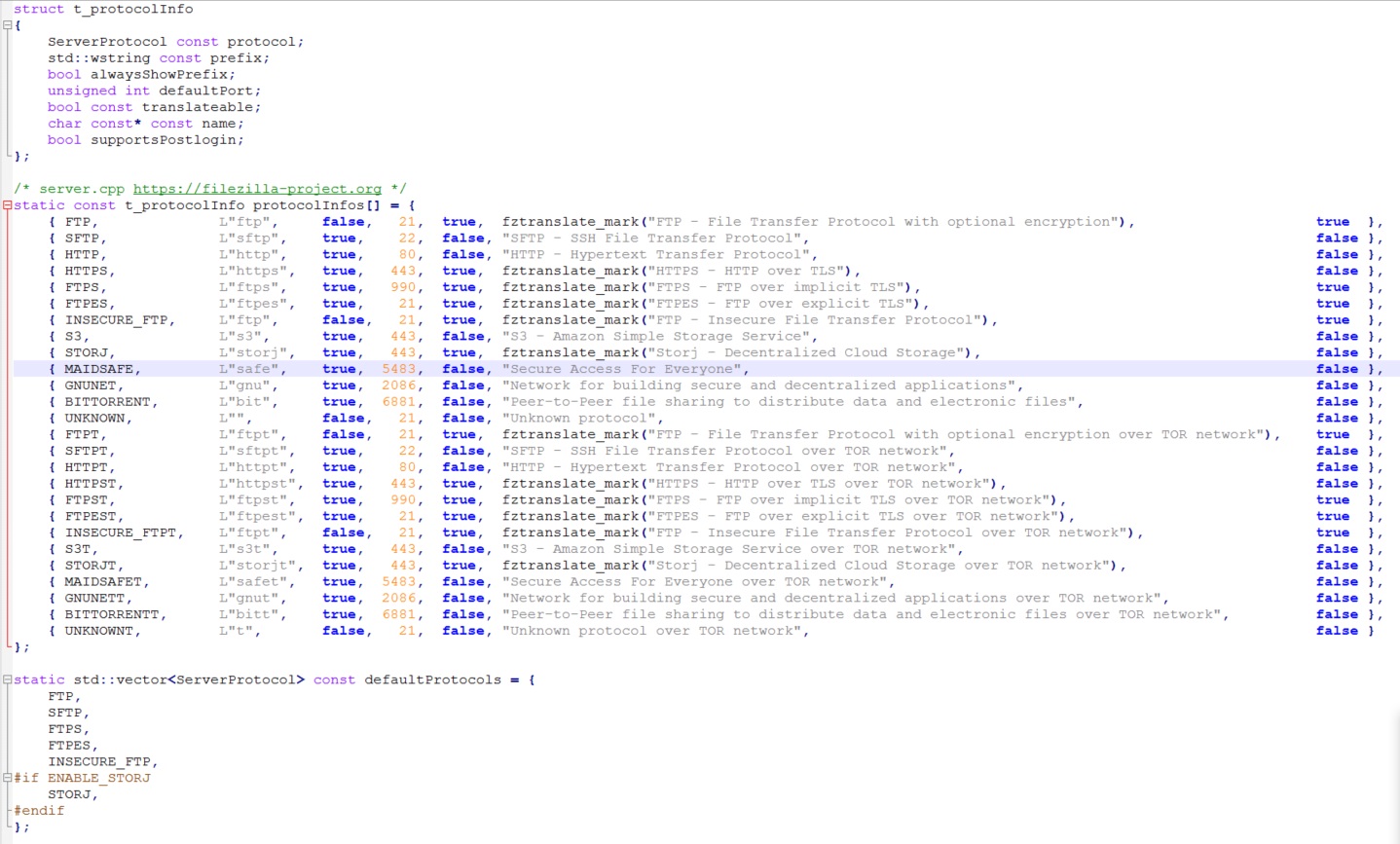
Task: Click the BITTORRENT identifier
Action: coord(107,402)
